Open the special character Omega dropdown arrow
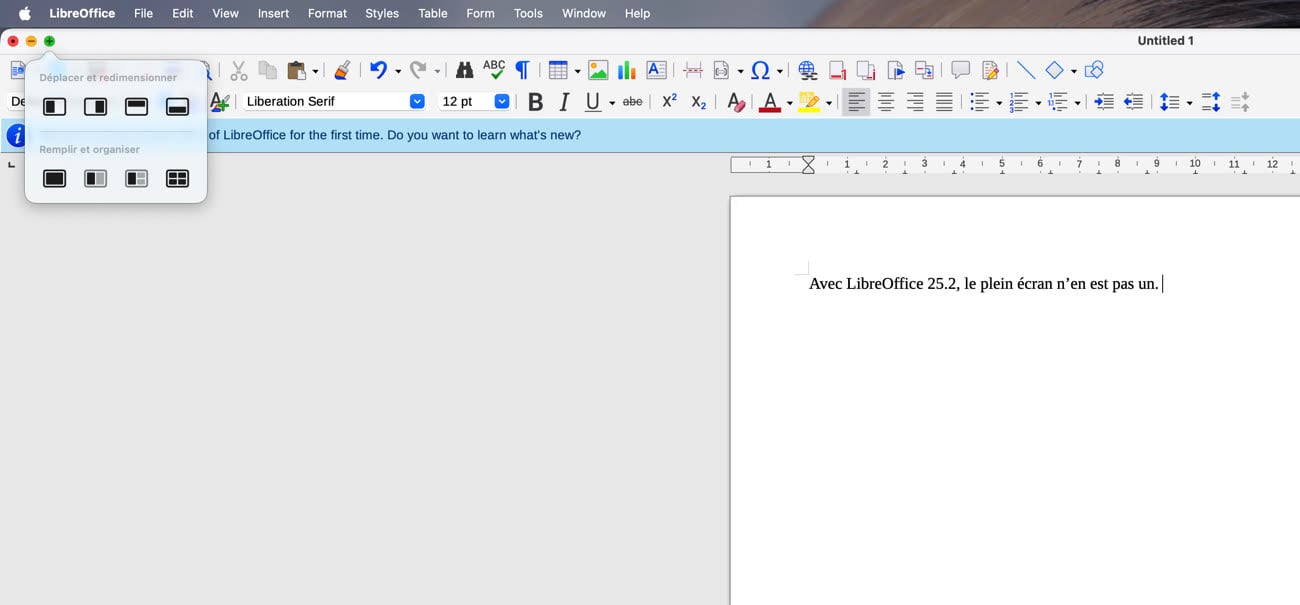 pyautogui.click(x=779, y=71)
